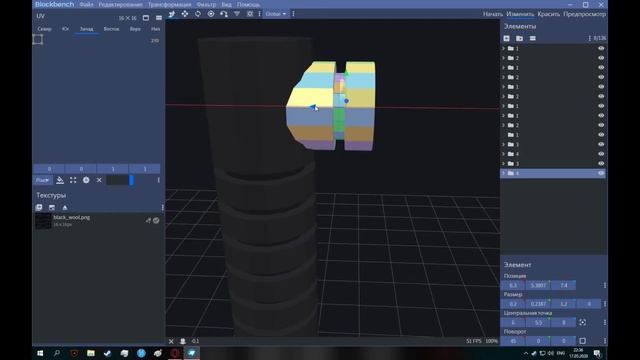Screen dimensions: 640x360
Task: Switch to Север UV face tab
Action: [44, 29]
